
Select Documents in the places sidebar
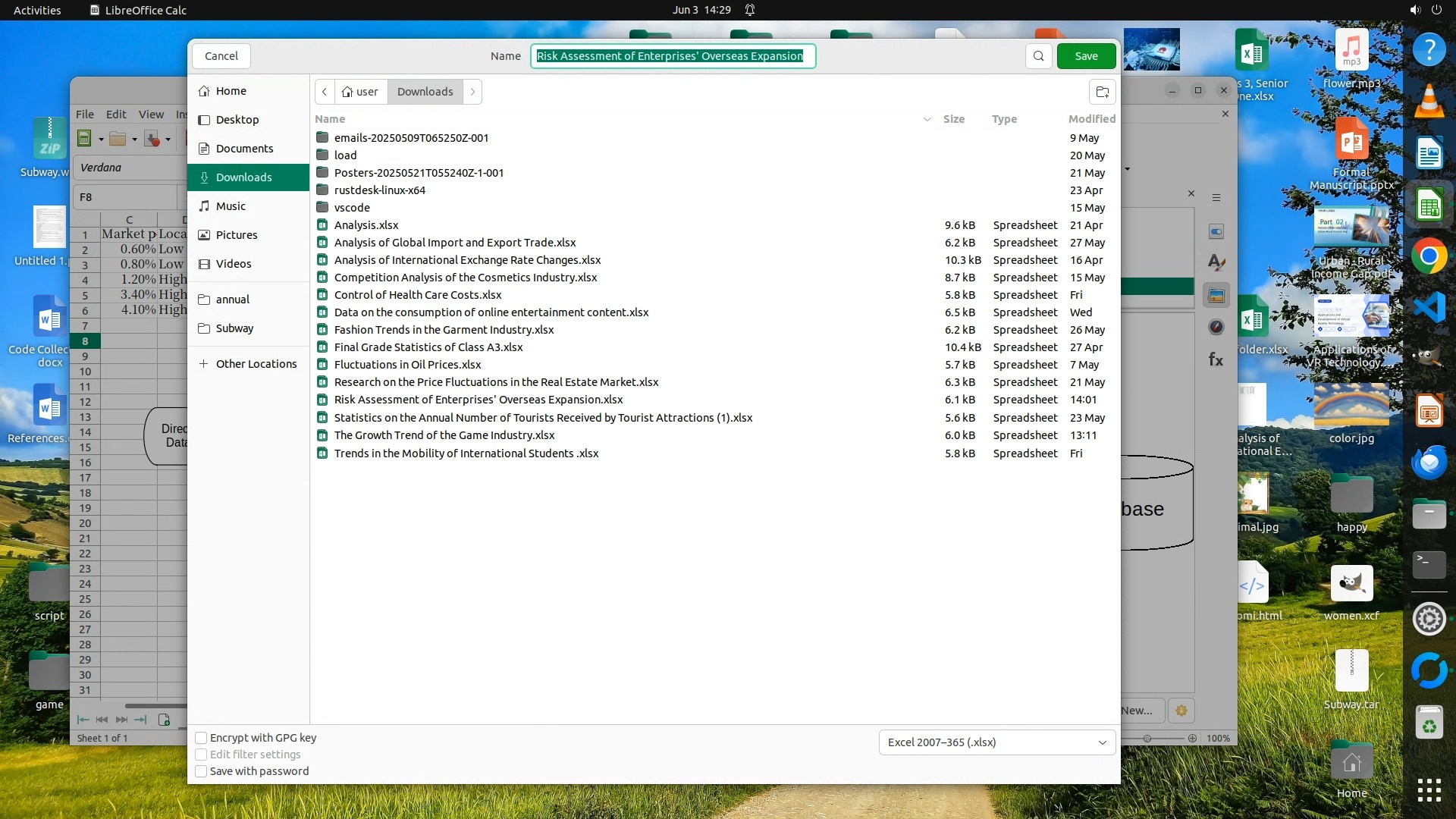click(x=244, y=149)
